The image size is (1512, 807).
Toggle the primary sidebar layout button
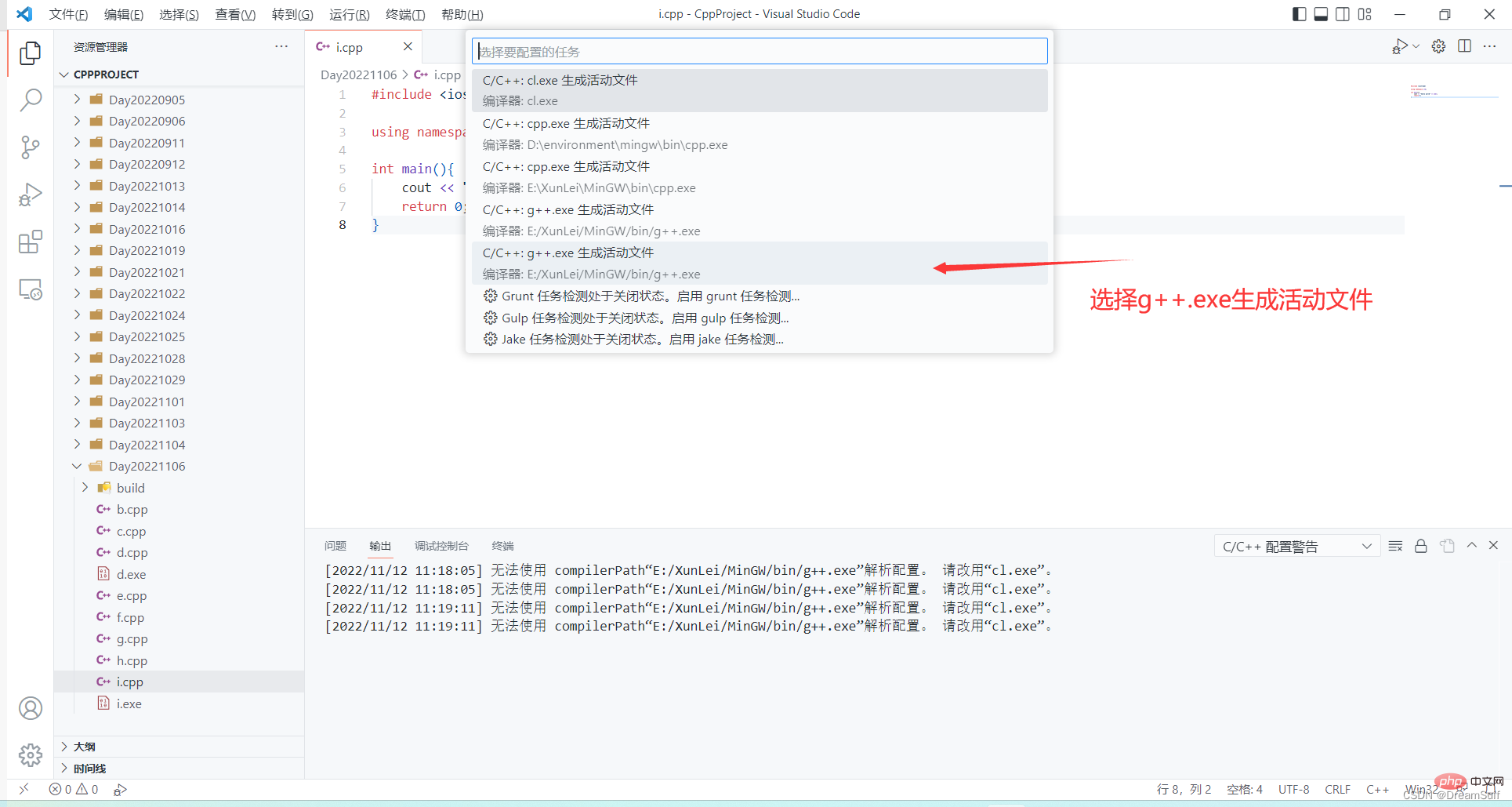pyautogui.click(x=1299, y=14)
